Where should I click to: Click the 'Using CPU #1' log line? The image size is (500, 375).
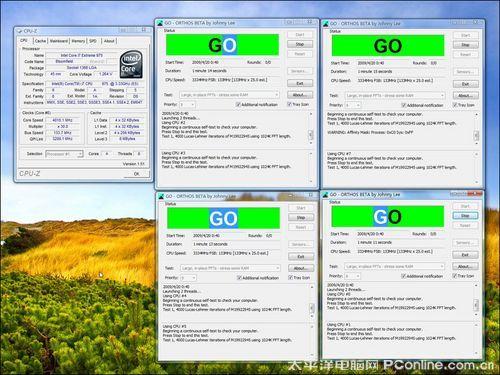(339, 324)
